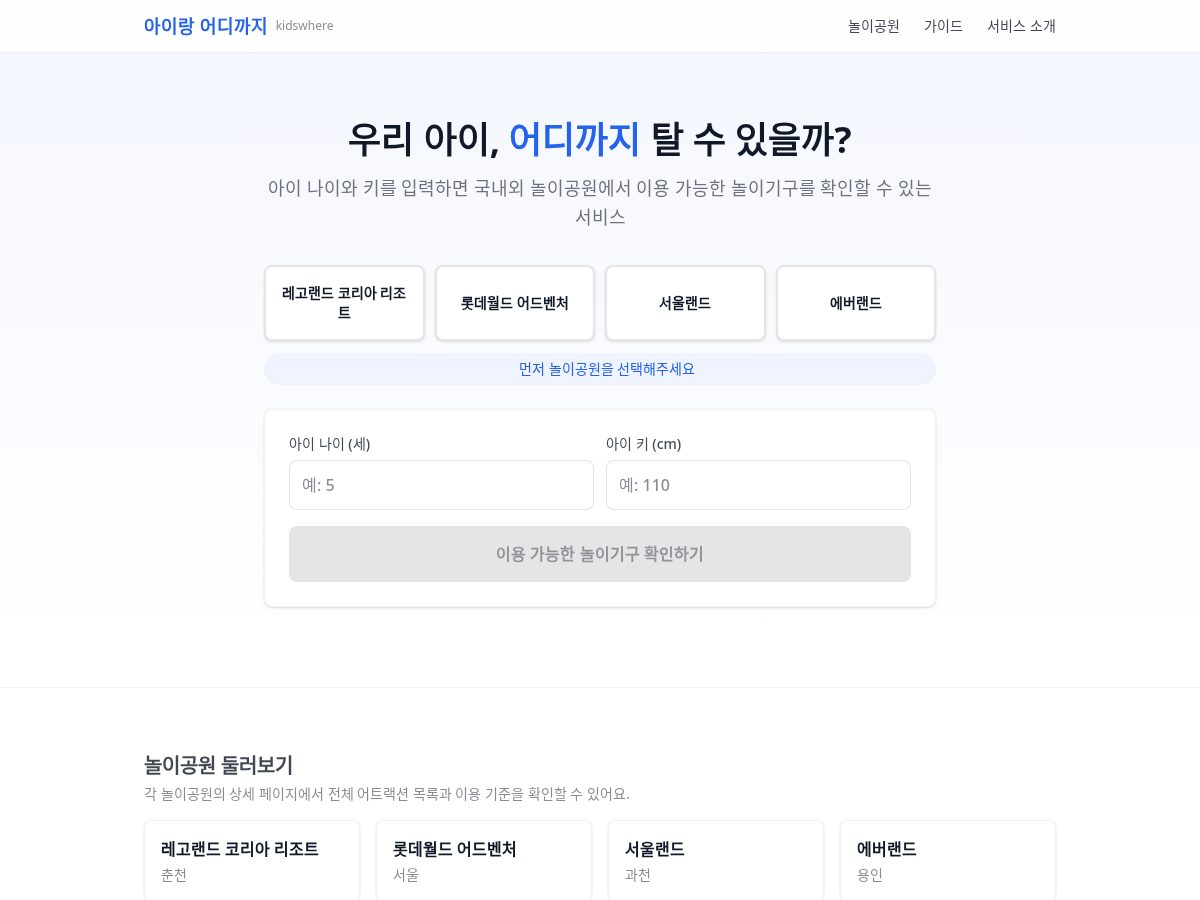This screenshot has width=1200, height=900.
Task: Click the kidswhere text beside the logo
Action: (x=305, y=26)
